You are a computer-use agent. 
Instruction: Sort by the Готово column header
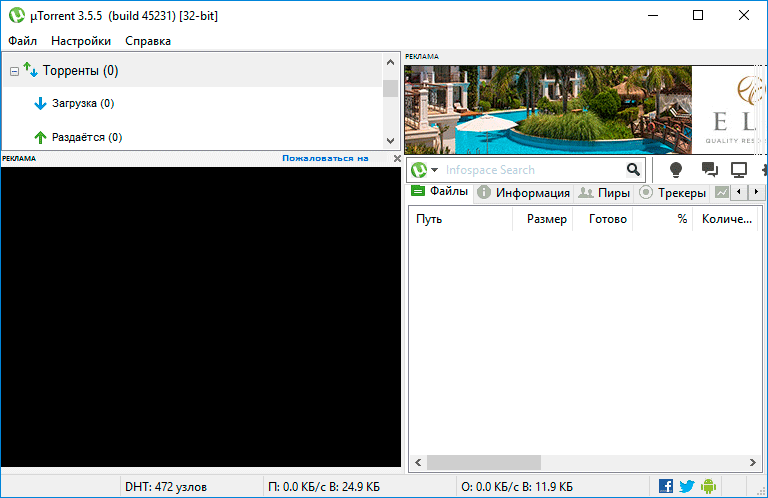pyautogui.click(x=602, y=219)
